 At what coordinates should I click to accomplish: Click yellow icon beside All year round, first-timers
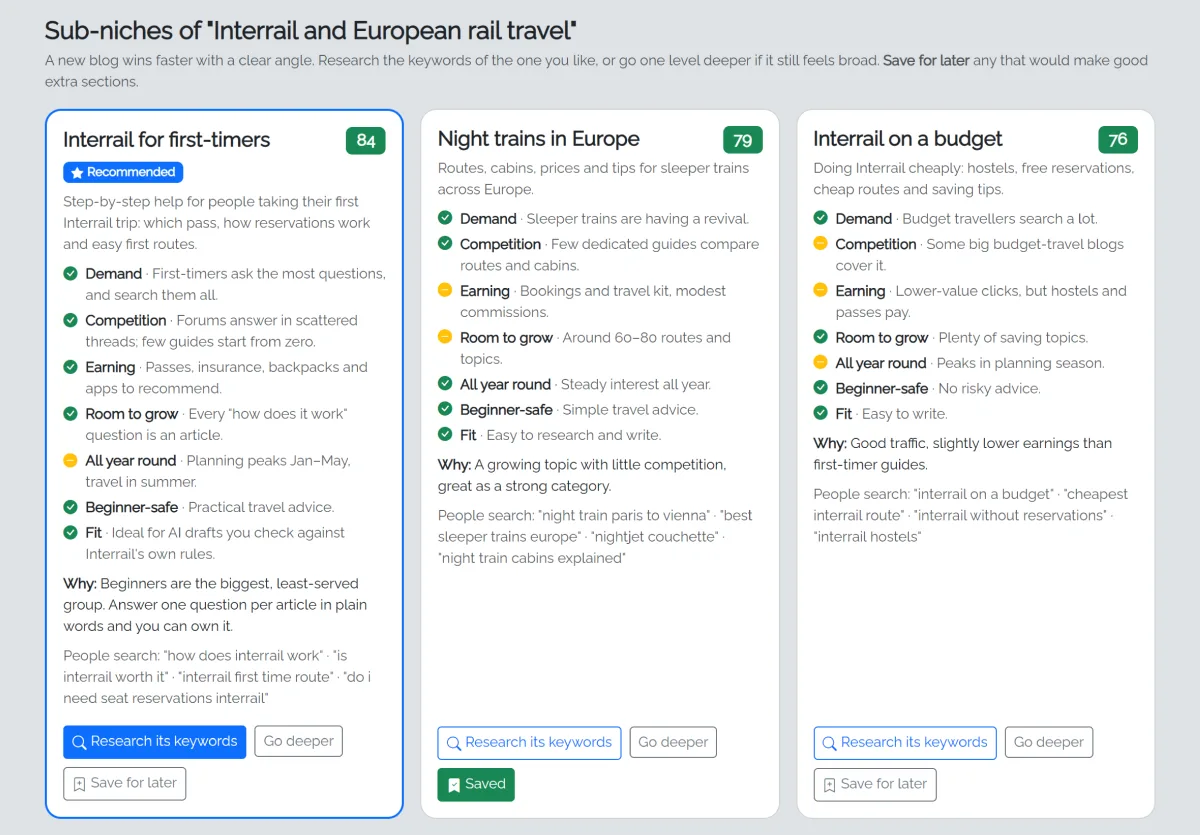(70, 461)
